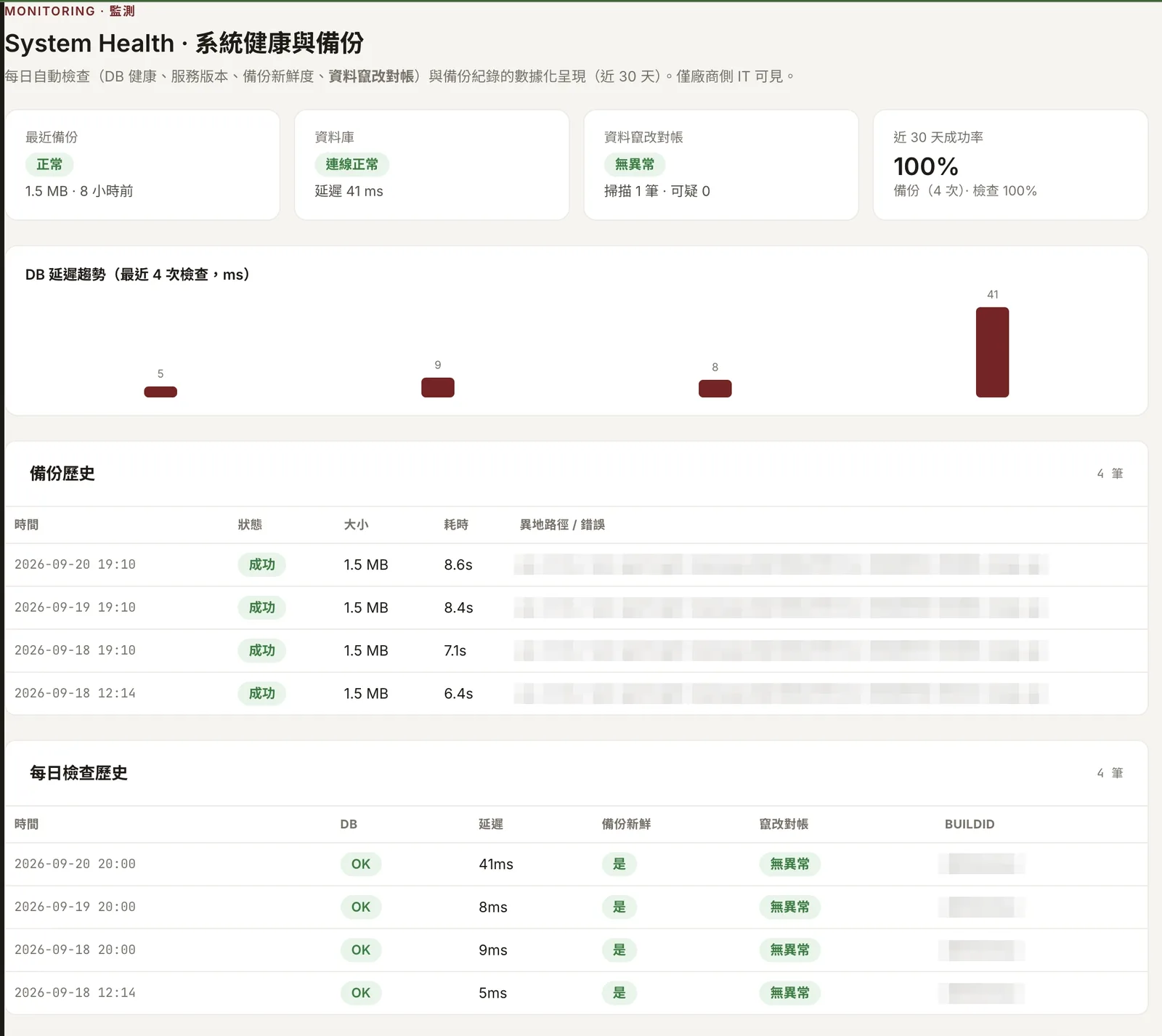The image size is (1162, 1036).
Task: Click 成功 badge in 2026-09-19 backup row
Action: coord(262,607)
